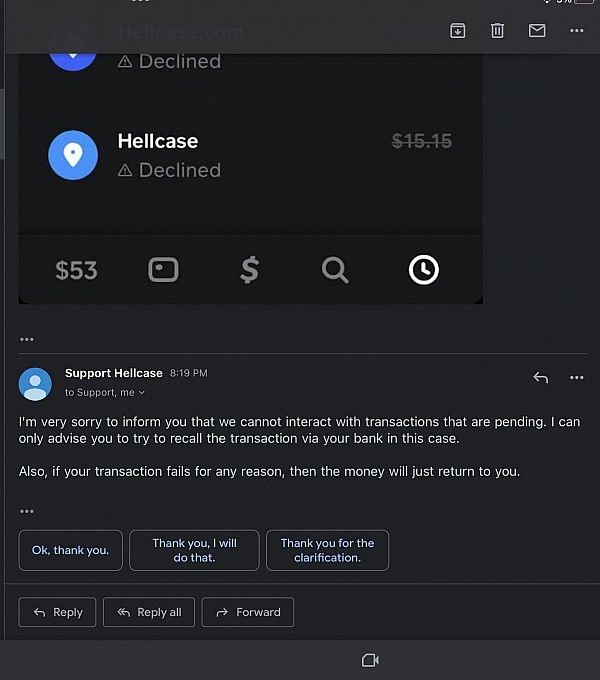Expand the recipient details next to 'to Support, me'
This screenshot has height=680, width=600.
click(x=141, y=392)
